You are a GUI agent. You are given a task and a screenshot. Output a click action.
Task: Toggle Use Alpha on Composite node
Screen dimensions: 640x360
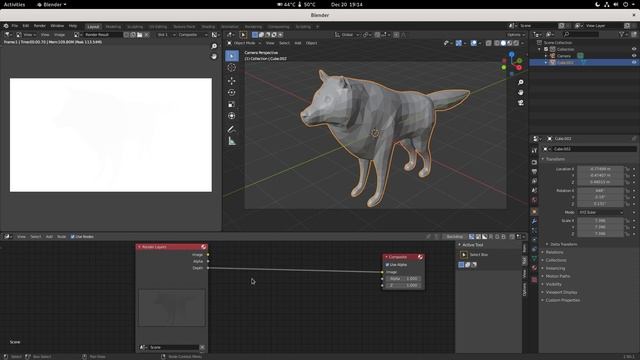(x=387, y=265)
